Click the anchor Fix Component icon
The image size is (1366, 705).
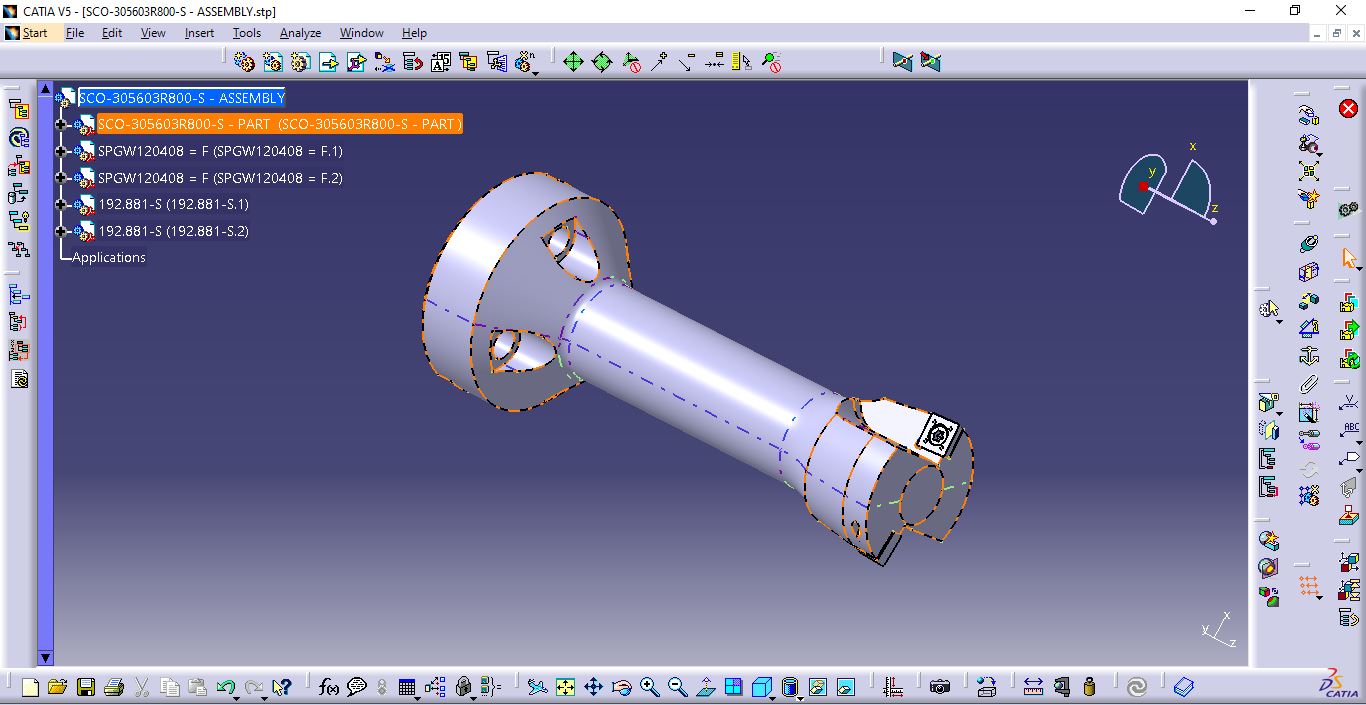pyautogui.click(x=1308, y=356)
